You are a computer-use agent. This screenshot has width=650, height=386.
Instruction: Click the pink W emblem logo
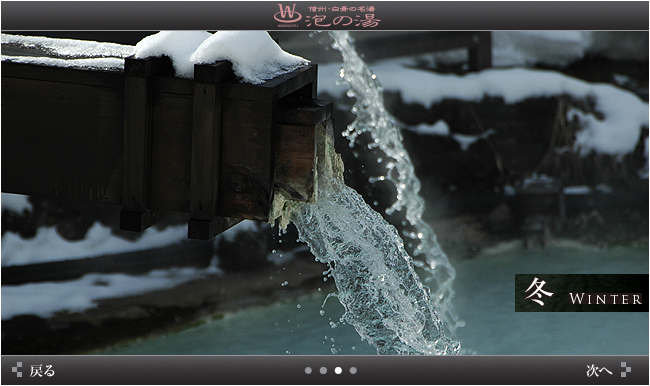pyautogui.click(x=287, y=15)
